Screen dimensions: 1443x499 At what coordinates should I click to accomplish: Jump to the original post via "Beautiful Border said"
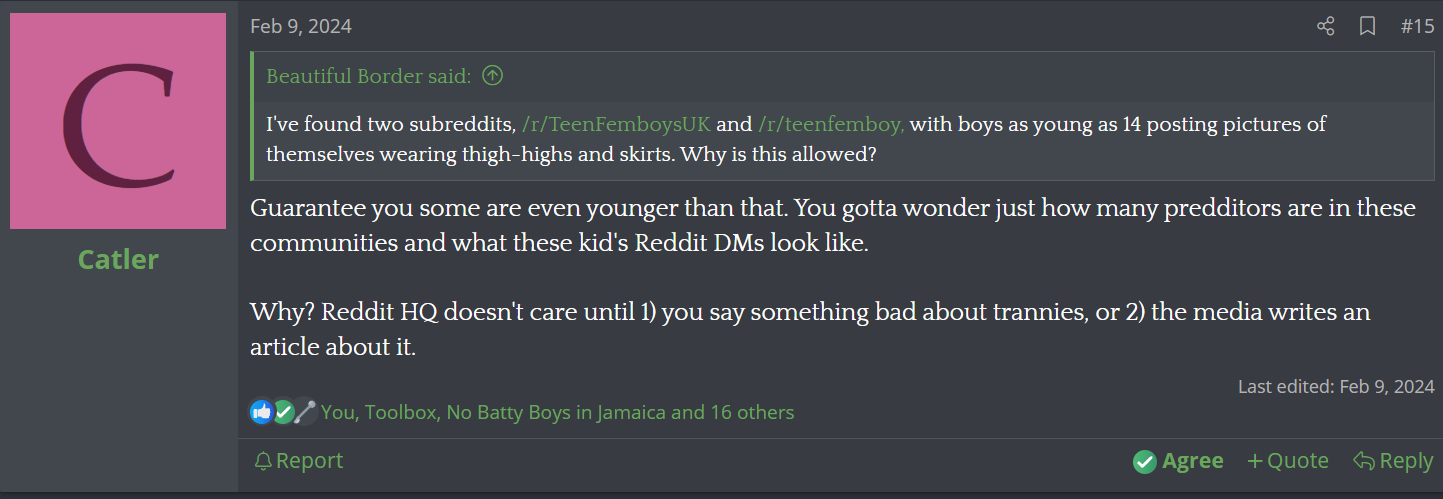(x=368, y=76)
